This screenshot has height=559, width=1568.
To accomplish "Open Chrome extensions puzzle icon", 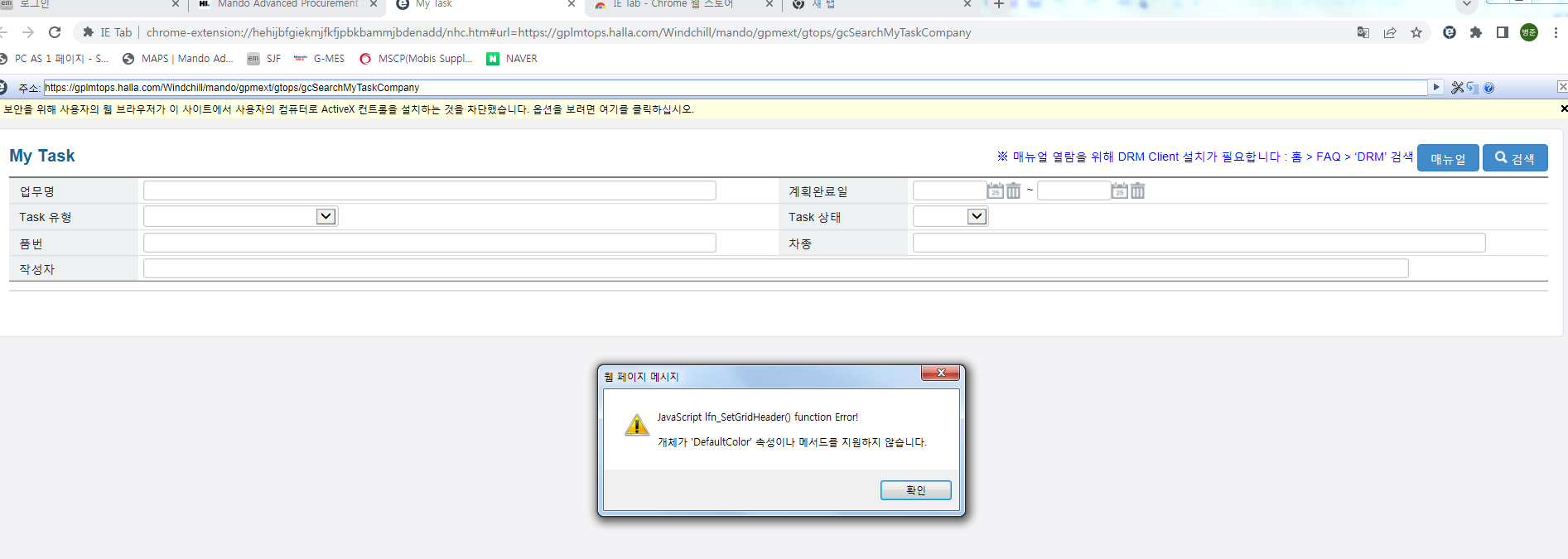I will 1475,32.
